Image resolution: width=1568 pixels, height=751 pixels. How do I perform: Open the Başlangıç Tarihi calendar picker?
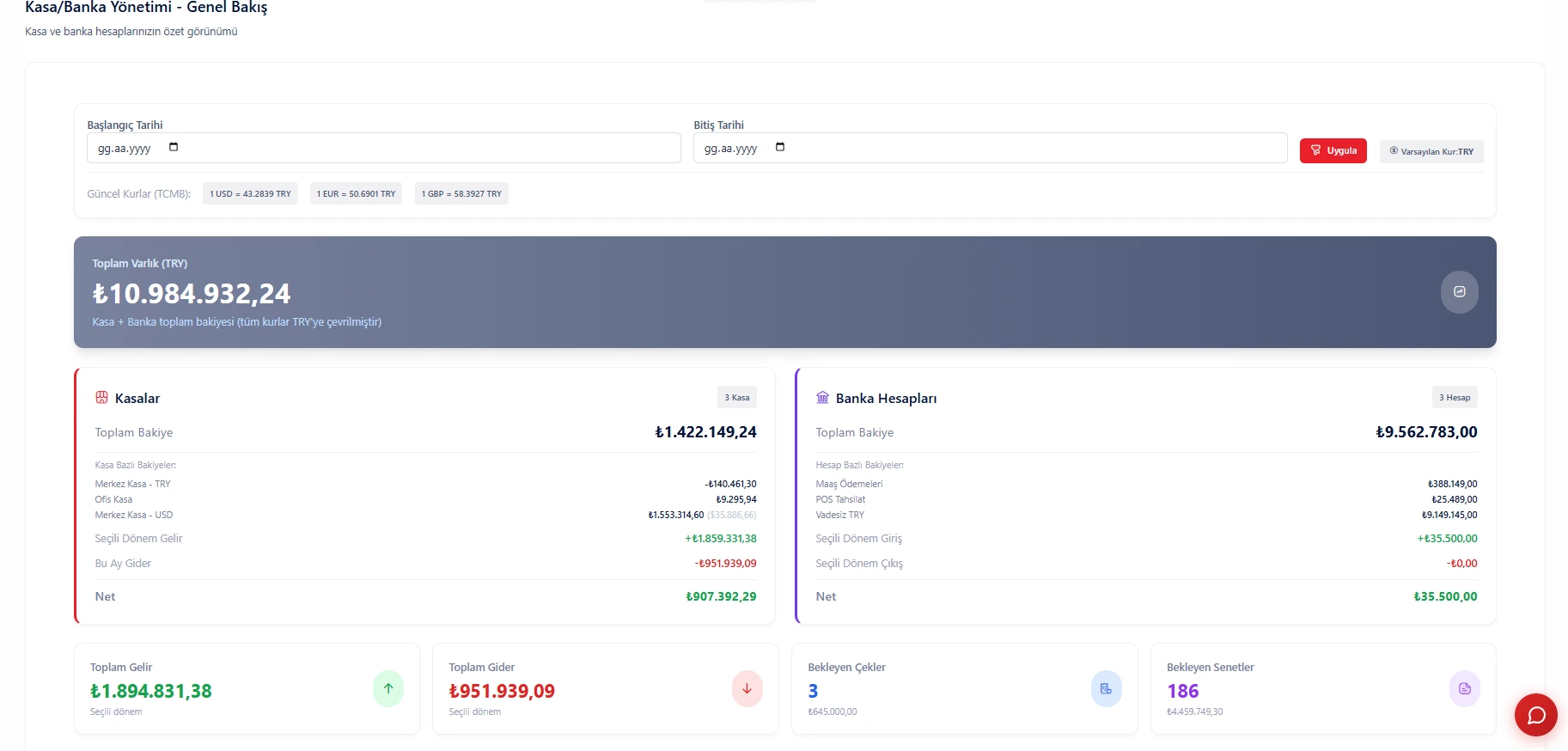(174, 147)
